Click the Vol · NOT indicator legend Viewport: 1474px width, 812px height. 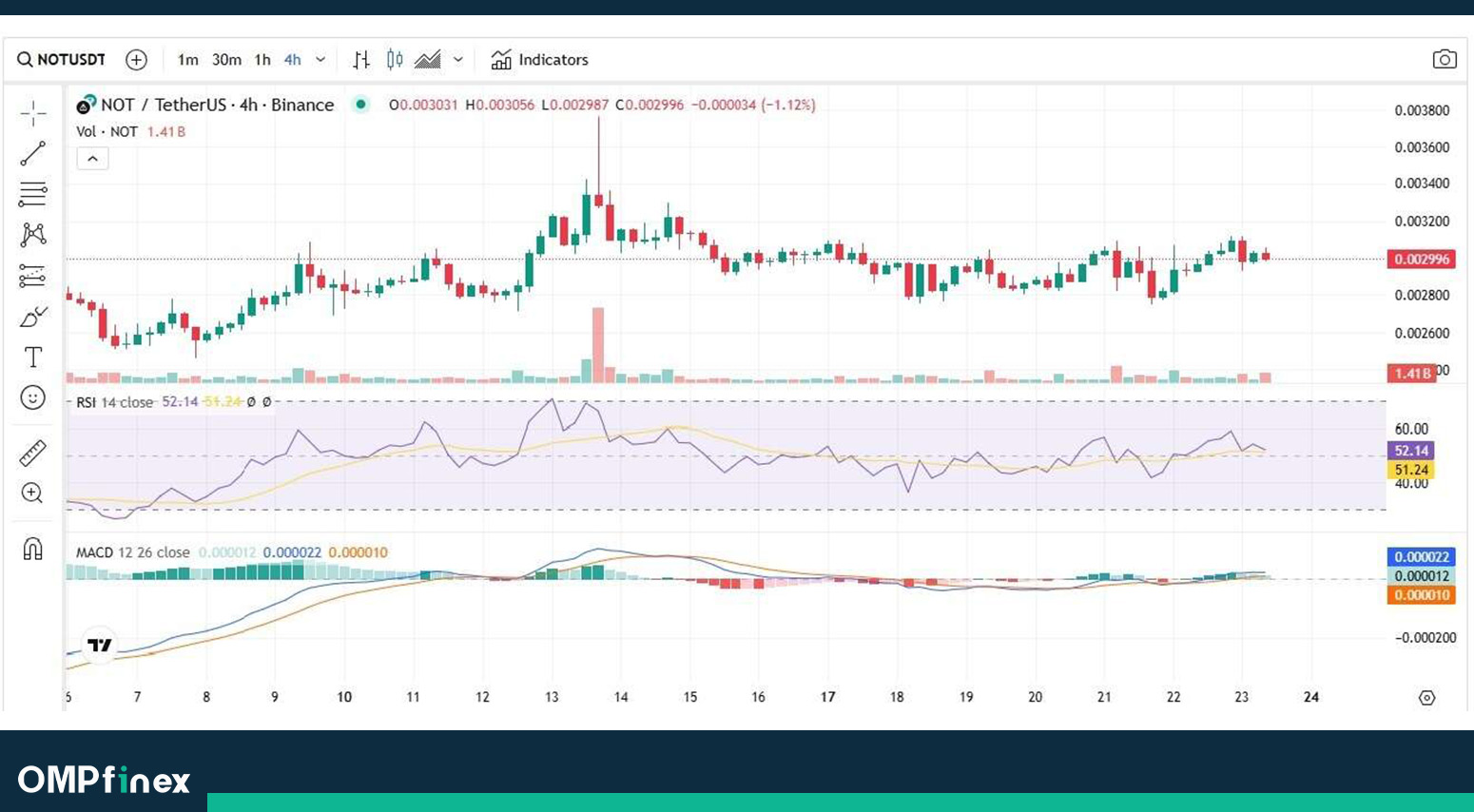pos(107,132)
